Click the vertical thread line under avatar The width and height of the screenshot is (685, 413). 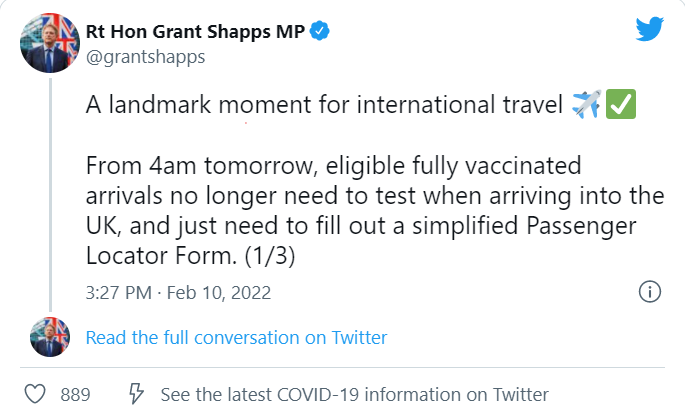(50, 195)
